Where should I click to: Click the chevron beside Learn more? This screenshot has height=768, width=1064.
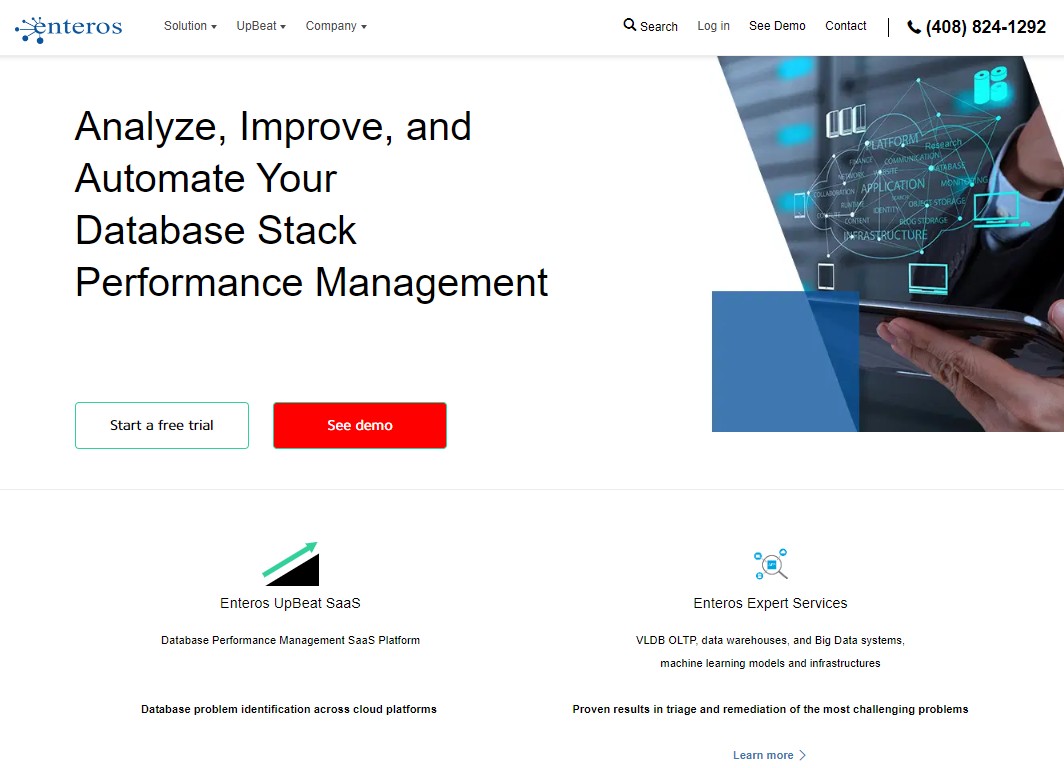click(803, 755)
